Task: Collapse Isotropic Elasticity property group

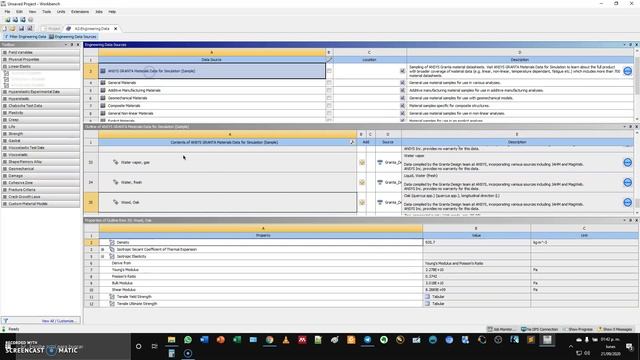Action: [102, 257]
